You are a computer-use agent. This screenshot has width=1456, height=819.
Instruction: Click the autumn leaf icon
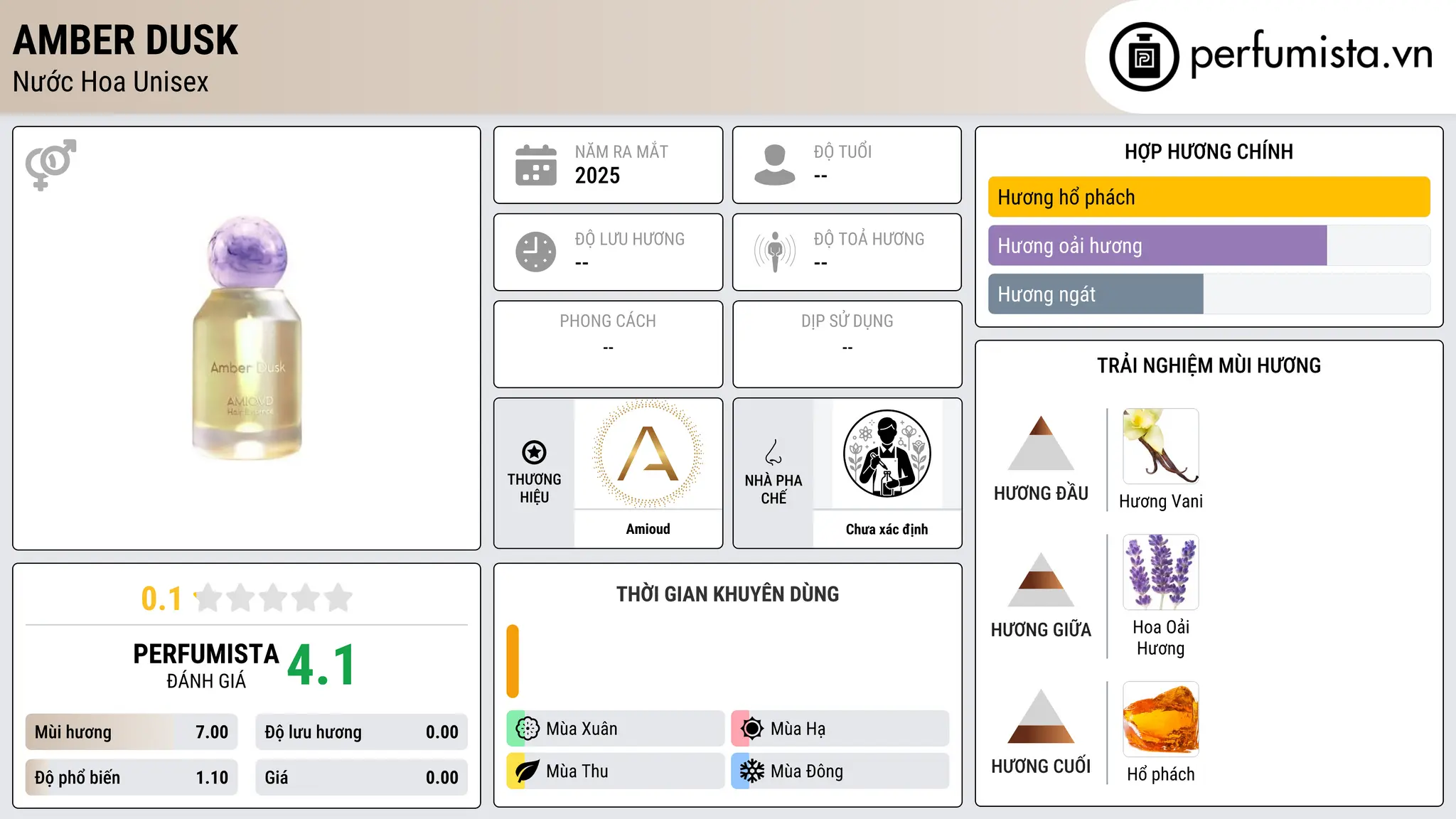tap(528, 771)
